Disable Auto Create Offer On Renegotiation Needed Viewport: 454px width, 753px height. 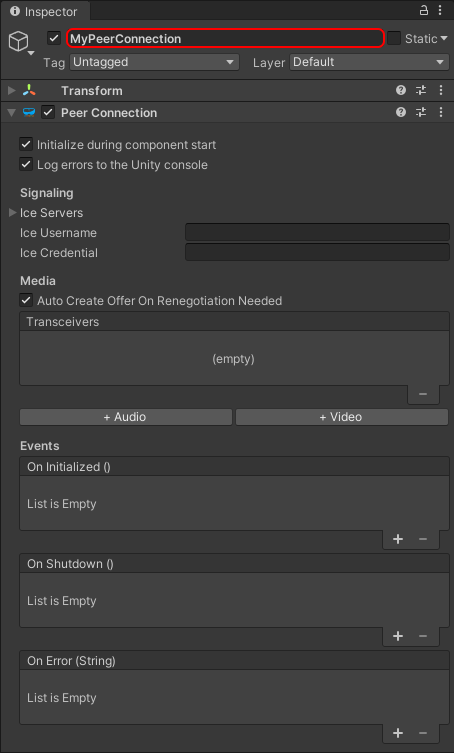(x=26, y=300)
